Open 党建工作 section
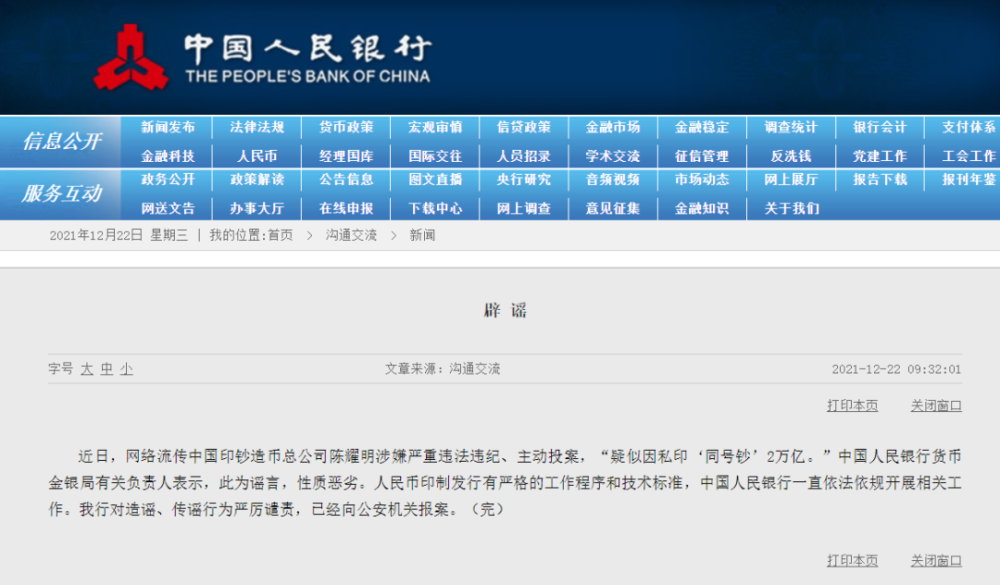The height and width of the screenshot is (585, 1000). pyautogui.click(x=880, y=156)
